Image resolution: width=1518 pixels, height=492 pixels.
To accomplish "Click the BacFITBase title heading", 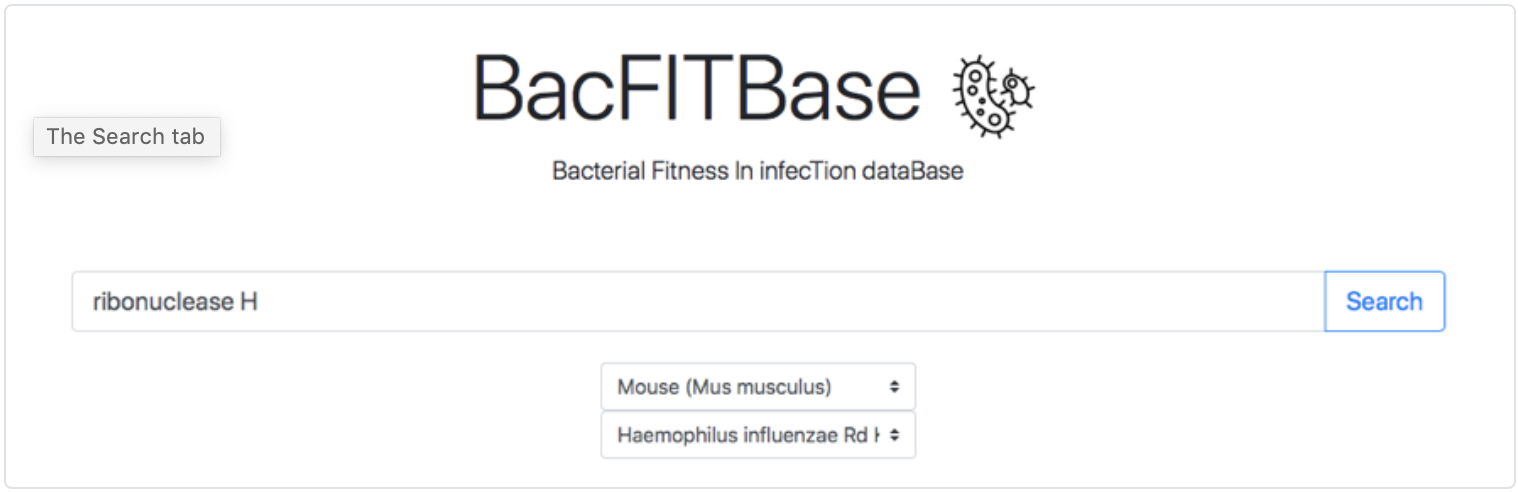I will point(696,88).
